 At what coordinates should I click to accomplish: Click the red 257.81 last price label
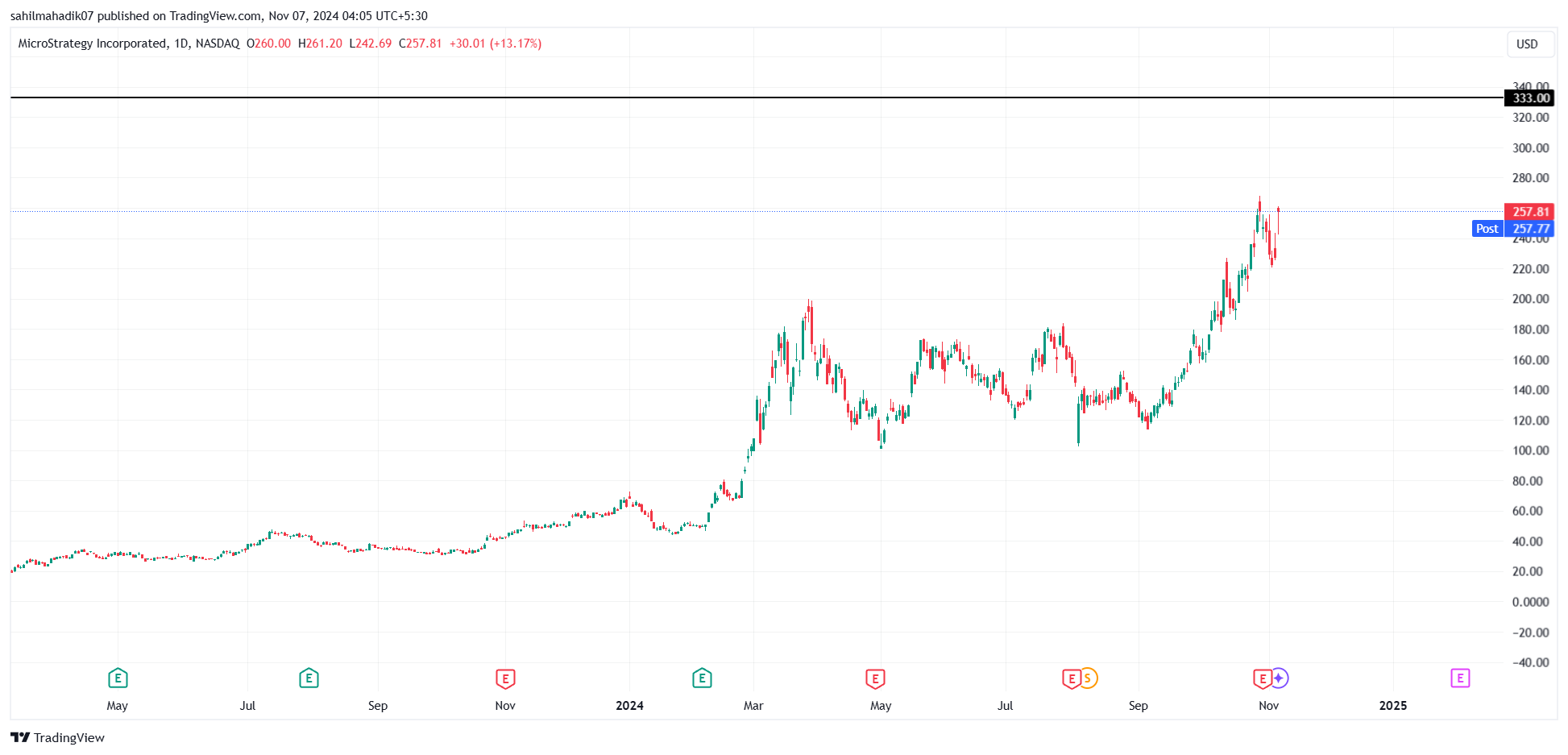(x=1529, y=212)
